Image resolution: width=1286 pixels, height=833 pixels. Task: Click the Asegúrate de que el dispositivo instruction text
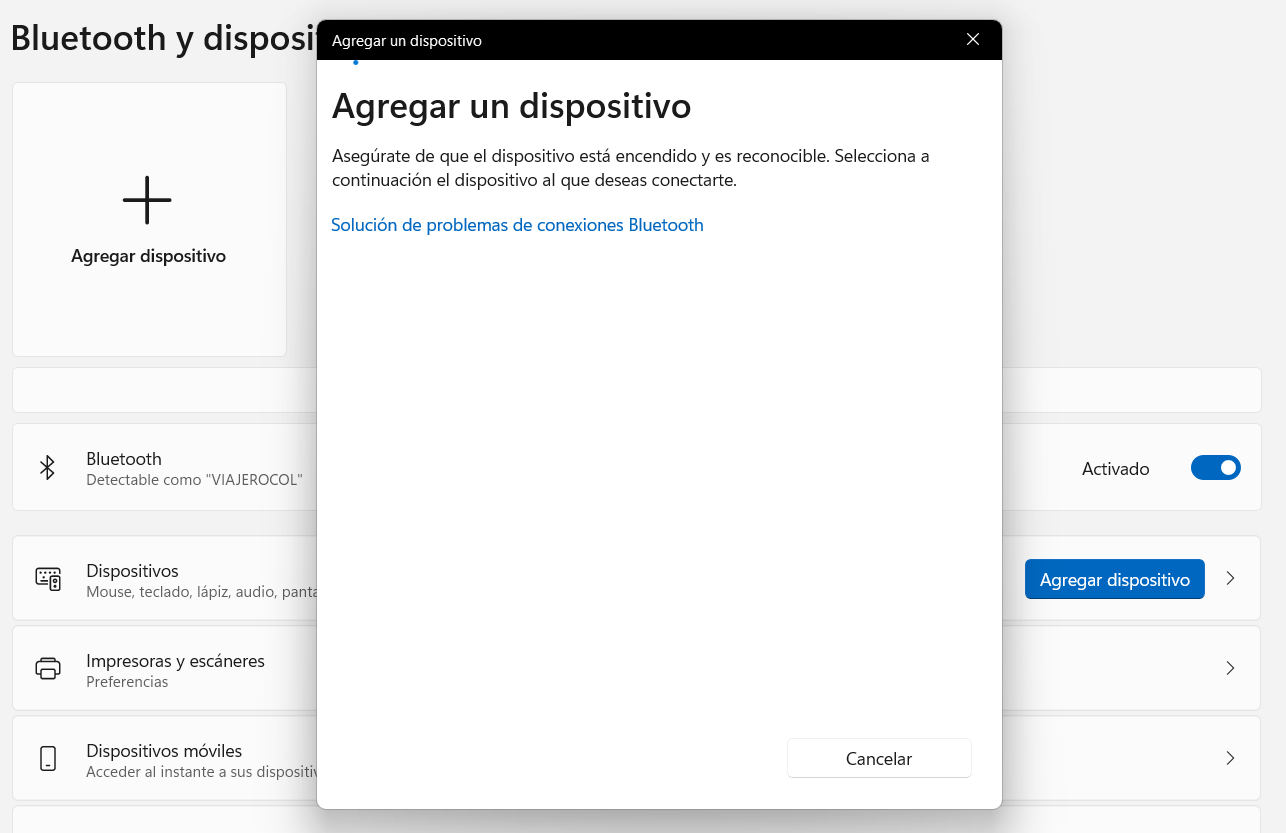click(631, 168)
